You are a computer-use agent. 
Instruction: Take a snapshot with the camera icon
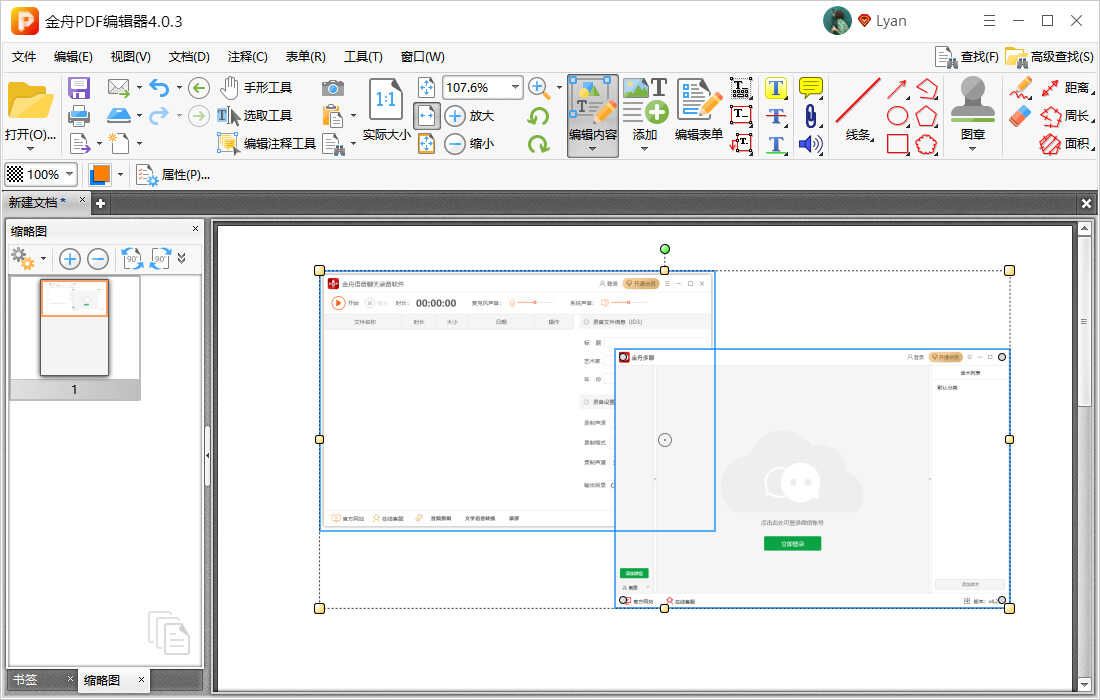tap(333, 88)
